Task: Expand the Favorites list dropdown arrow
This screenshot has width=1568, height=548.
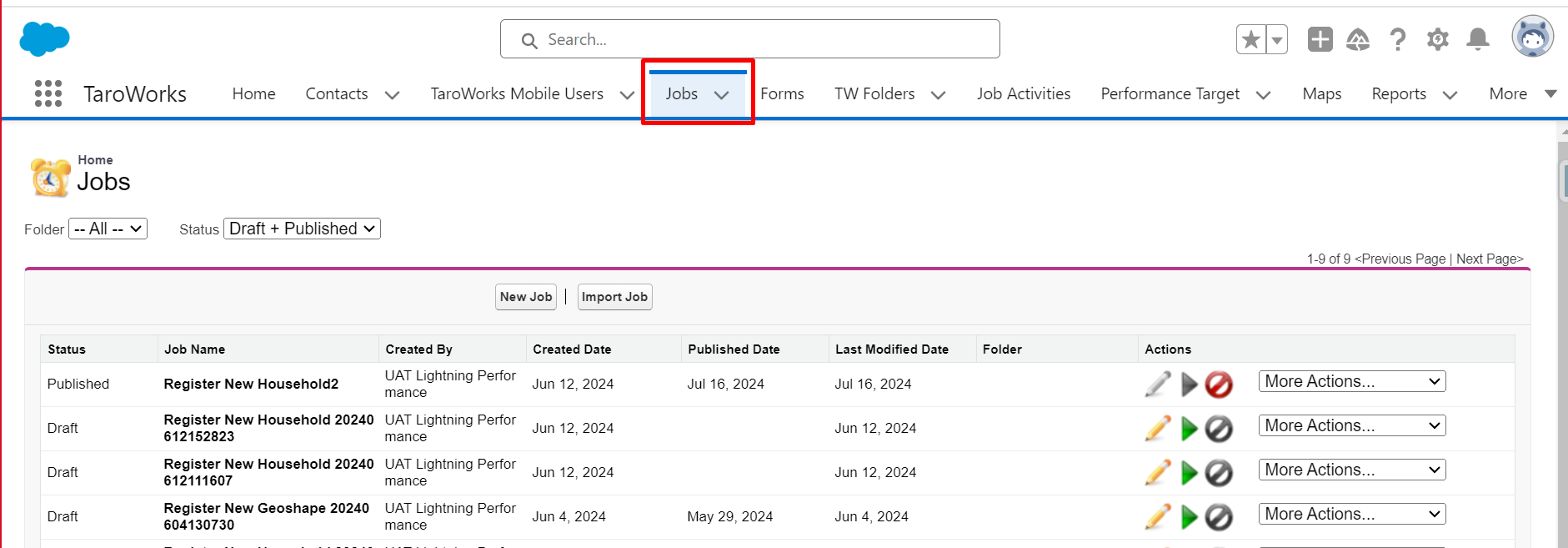Action: click(x=1277, y=39)
